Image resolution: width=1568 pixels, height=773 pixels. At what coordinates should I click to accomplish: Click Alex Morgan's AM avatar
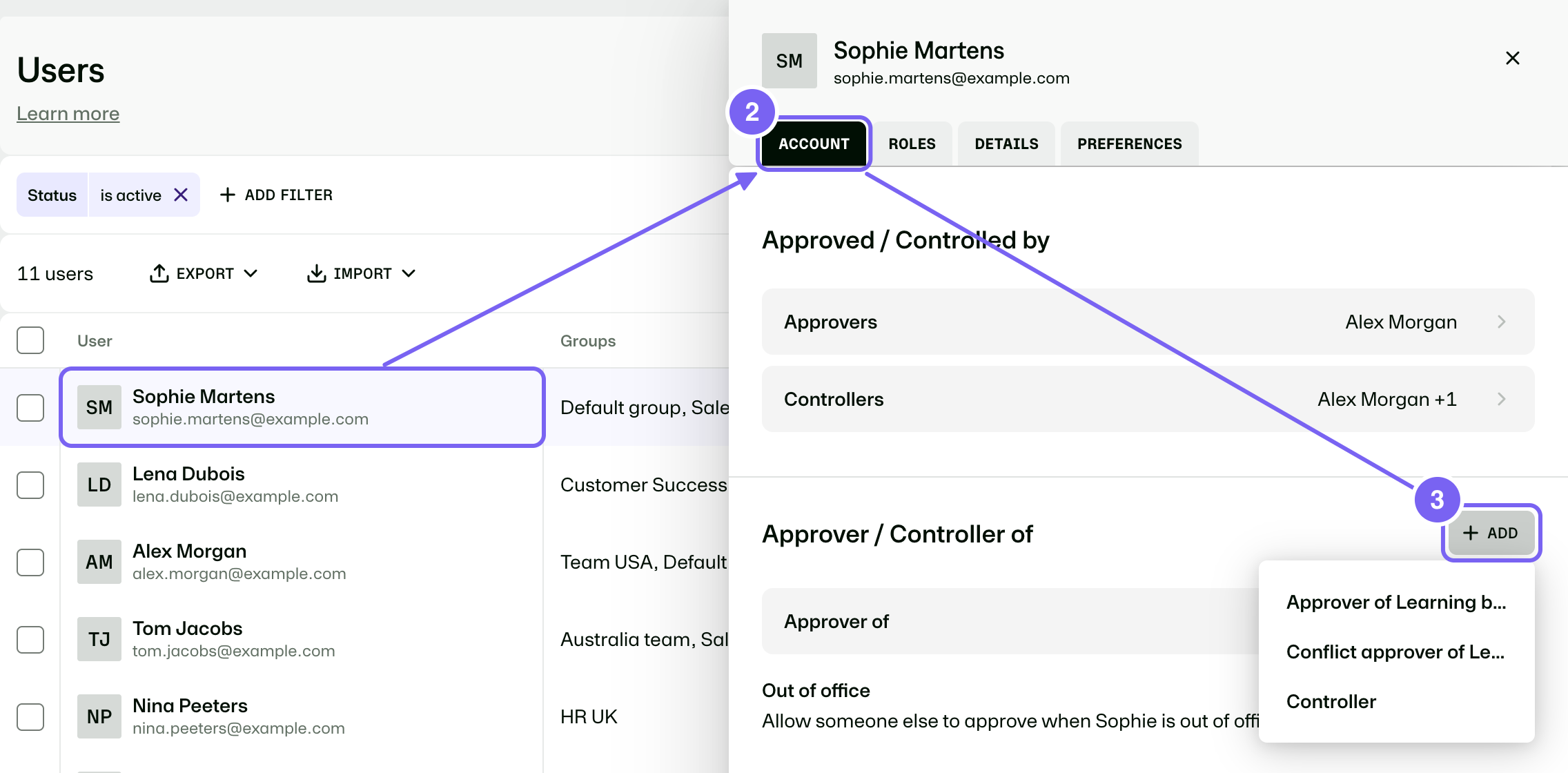[99, 562]
